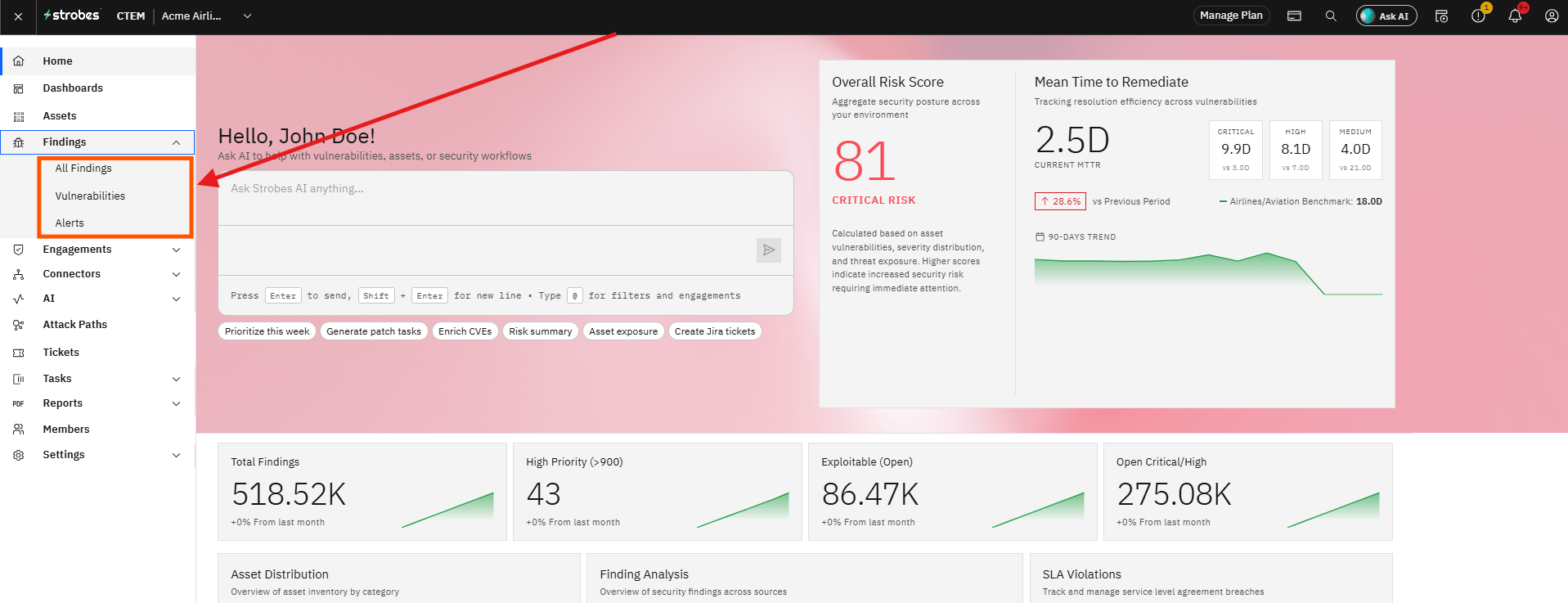1568x603 pixels.
Task: Select Alerts under Findings
Action: [x=70, y=223]
